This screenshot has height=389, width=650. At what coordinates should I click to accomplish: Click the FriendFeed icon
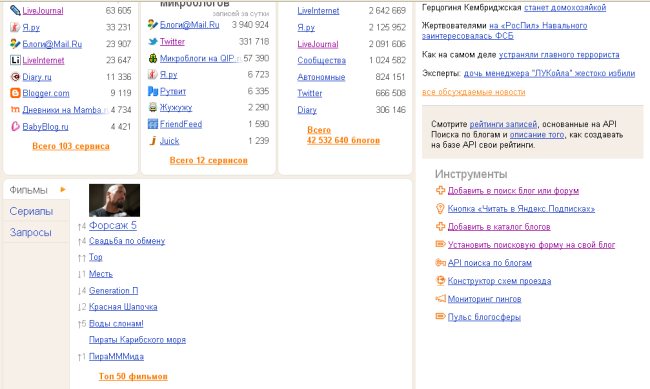coord(153,124)
